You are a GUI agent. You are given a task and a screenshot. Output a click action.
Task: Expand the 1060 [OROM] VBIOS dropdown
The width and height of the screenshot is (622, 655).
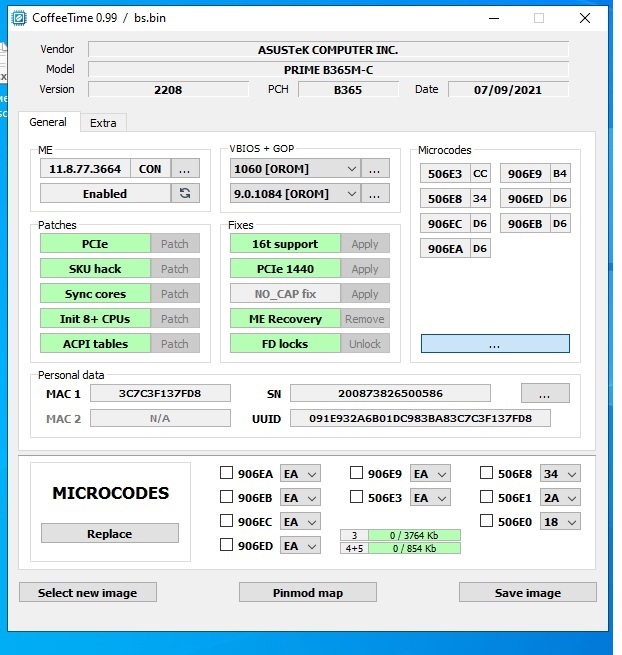[x=295, y=169]
